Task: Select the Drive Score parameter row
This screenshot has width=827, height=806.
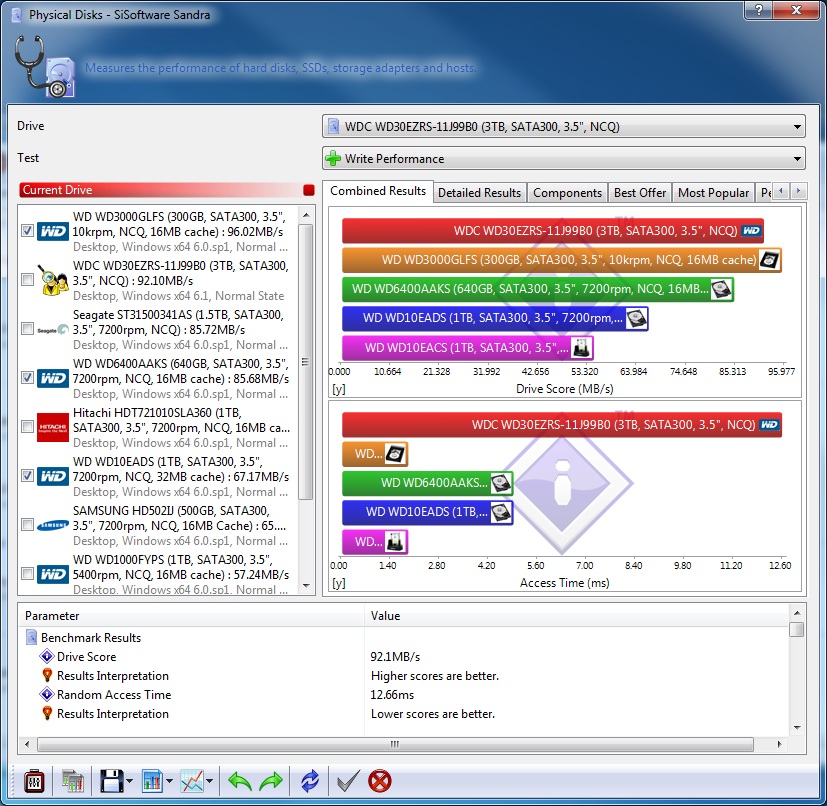Action: 404,657
